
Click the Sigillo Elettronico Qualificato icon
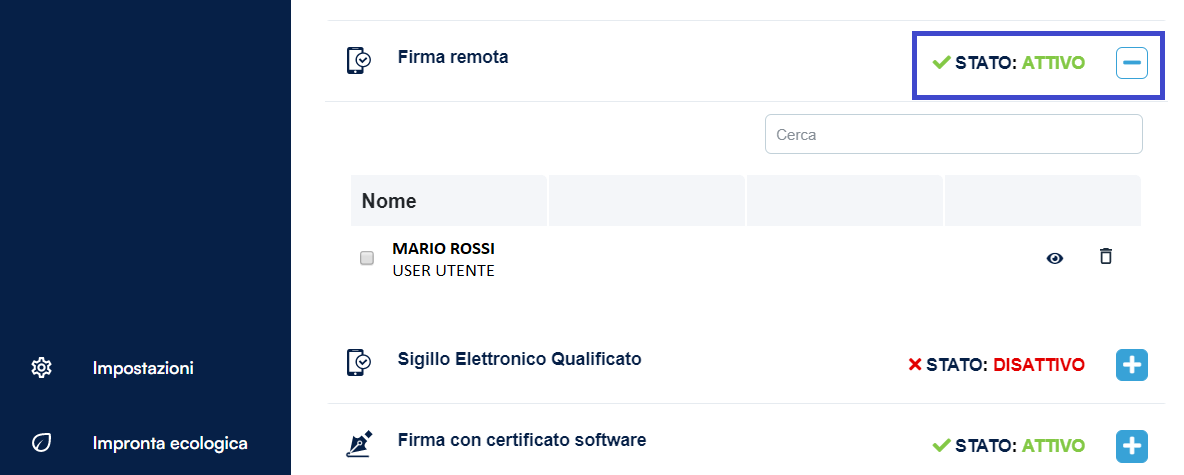(358, 362)
